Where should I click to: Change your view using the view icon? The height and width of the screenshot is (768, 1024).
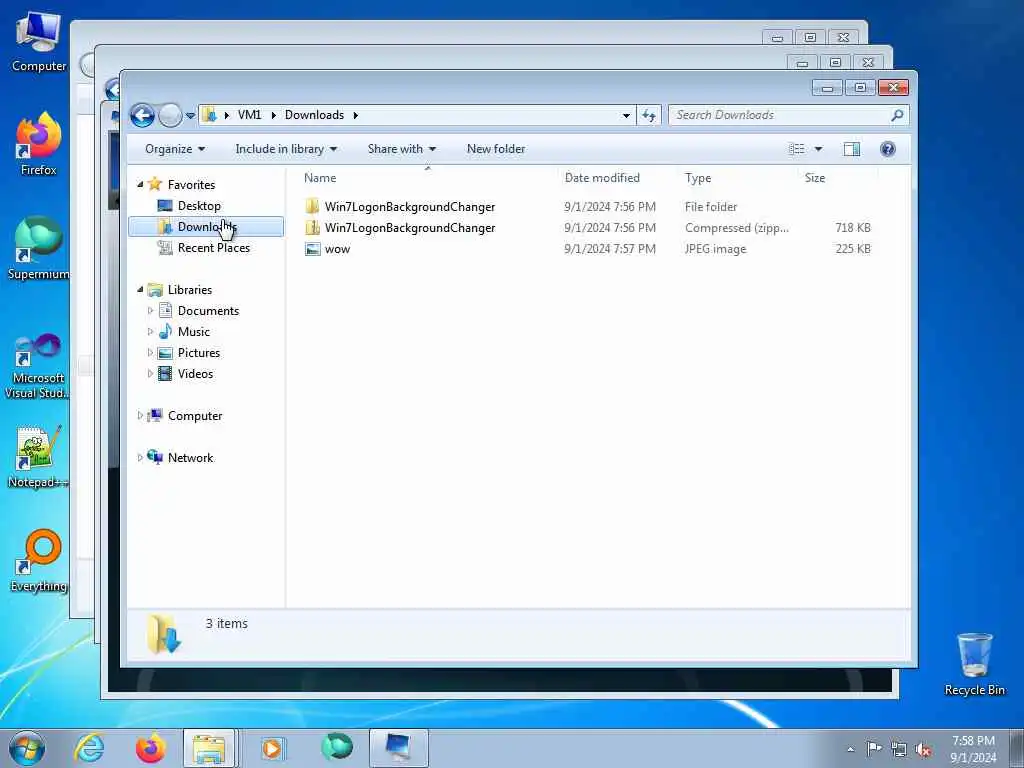click(x=797, y=149)
